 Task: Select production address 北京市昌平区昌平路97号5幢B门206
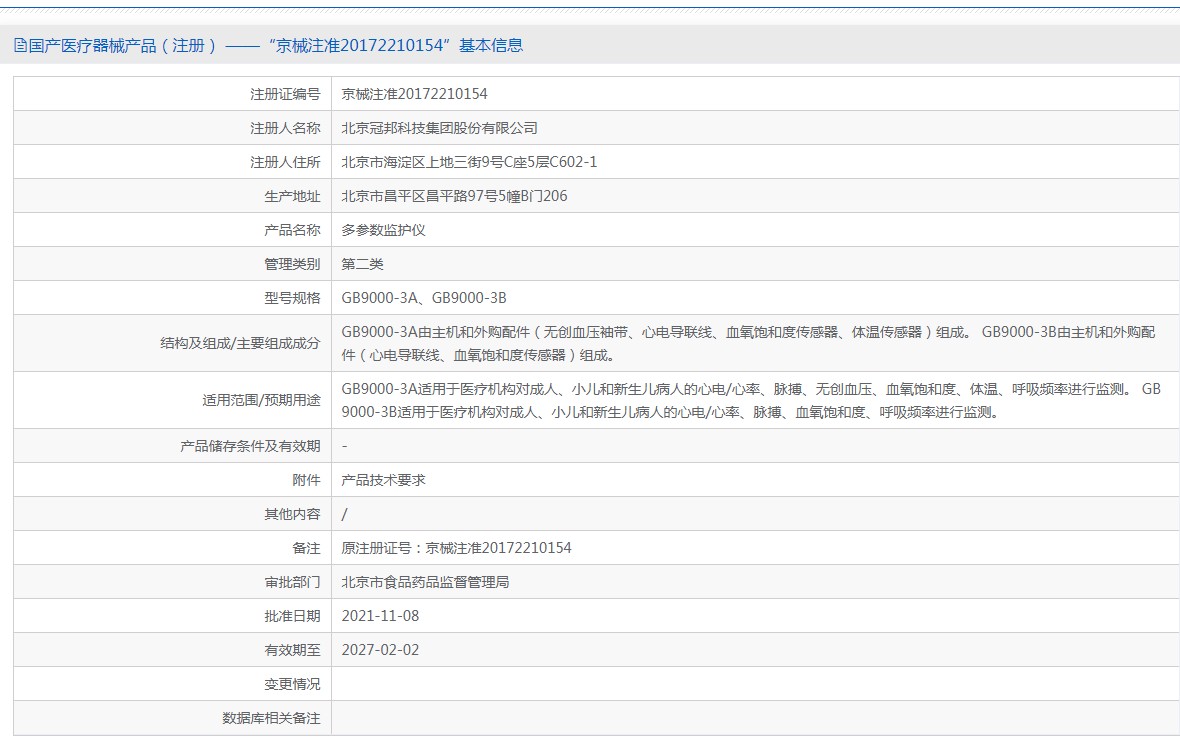(455, 196)
